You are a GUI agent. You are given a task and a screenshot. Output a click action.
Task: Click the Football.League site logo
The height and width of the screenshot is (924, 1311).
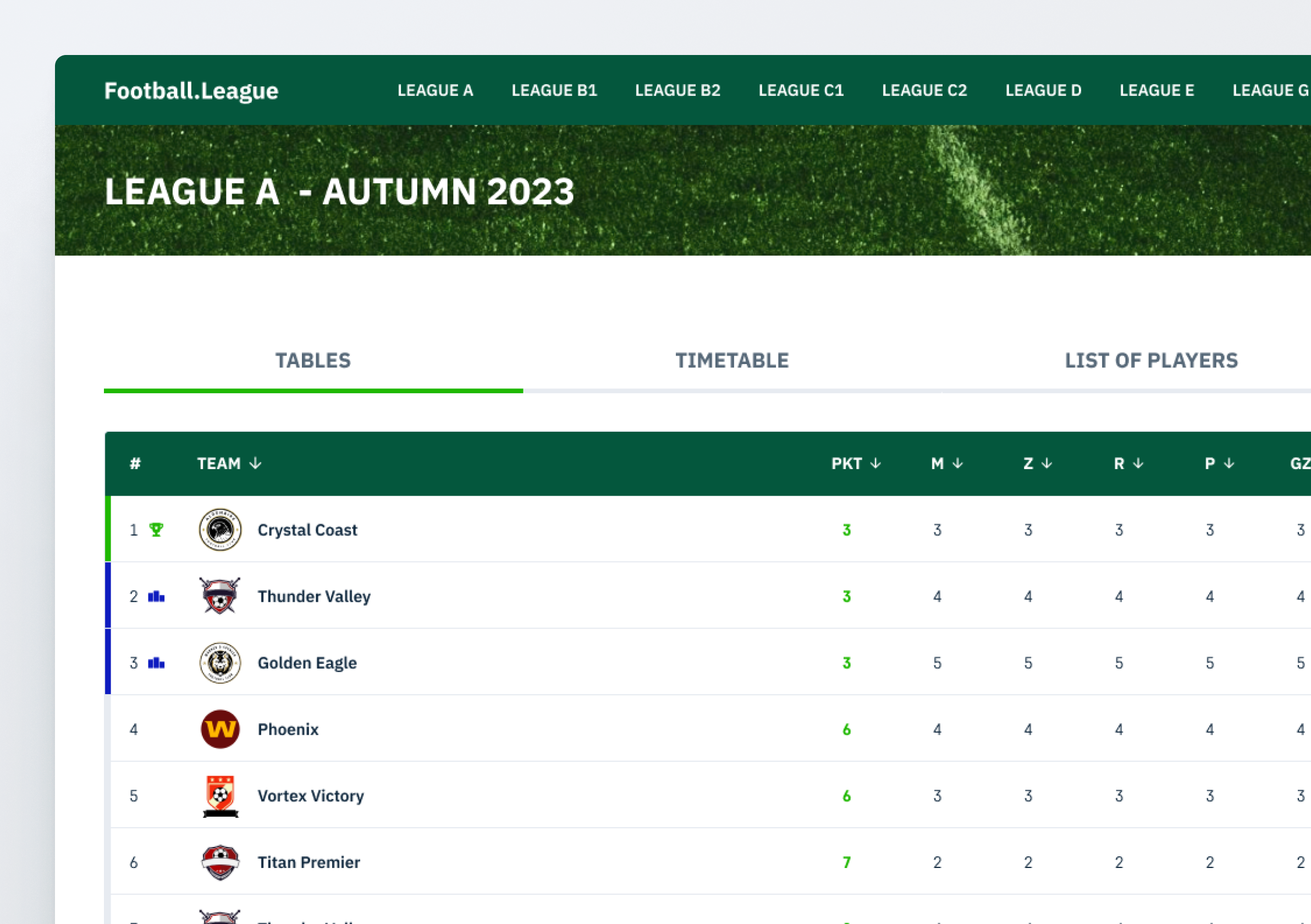191,91
